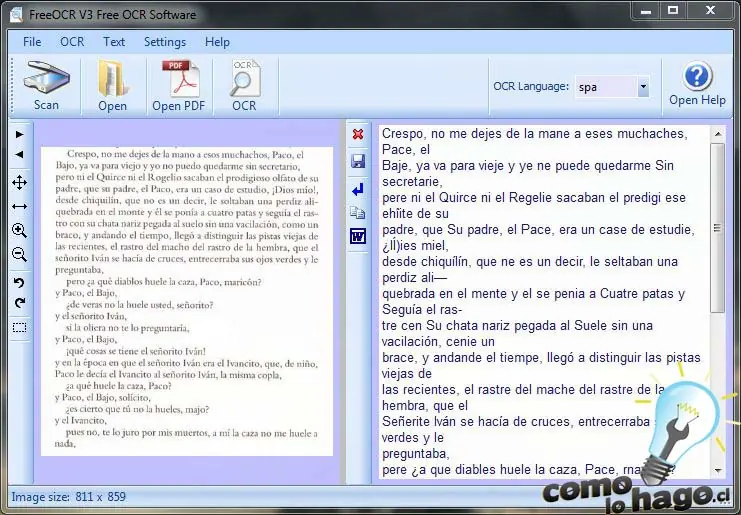Screen dimensions: 741x515
Task: Click the text pane scroll down arrow
Action: (718, 471)
